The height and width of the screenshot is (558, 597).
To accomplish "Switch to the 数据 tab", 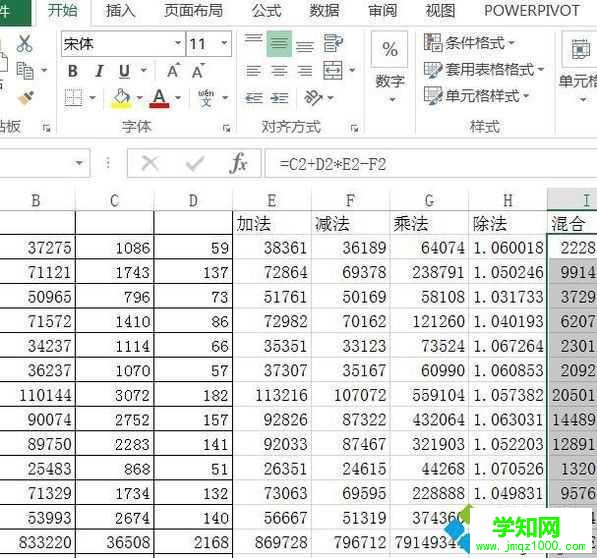I will tap(324, 10).
